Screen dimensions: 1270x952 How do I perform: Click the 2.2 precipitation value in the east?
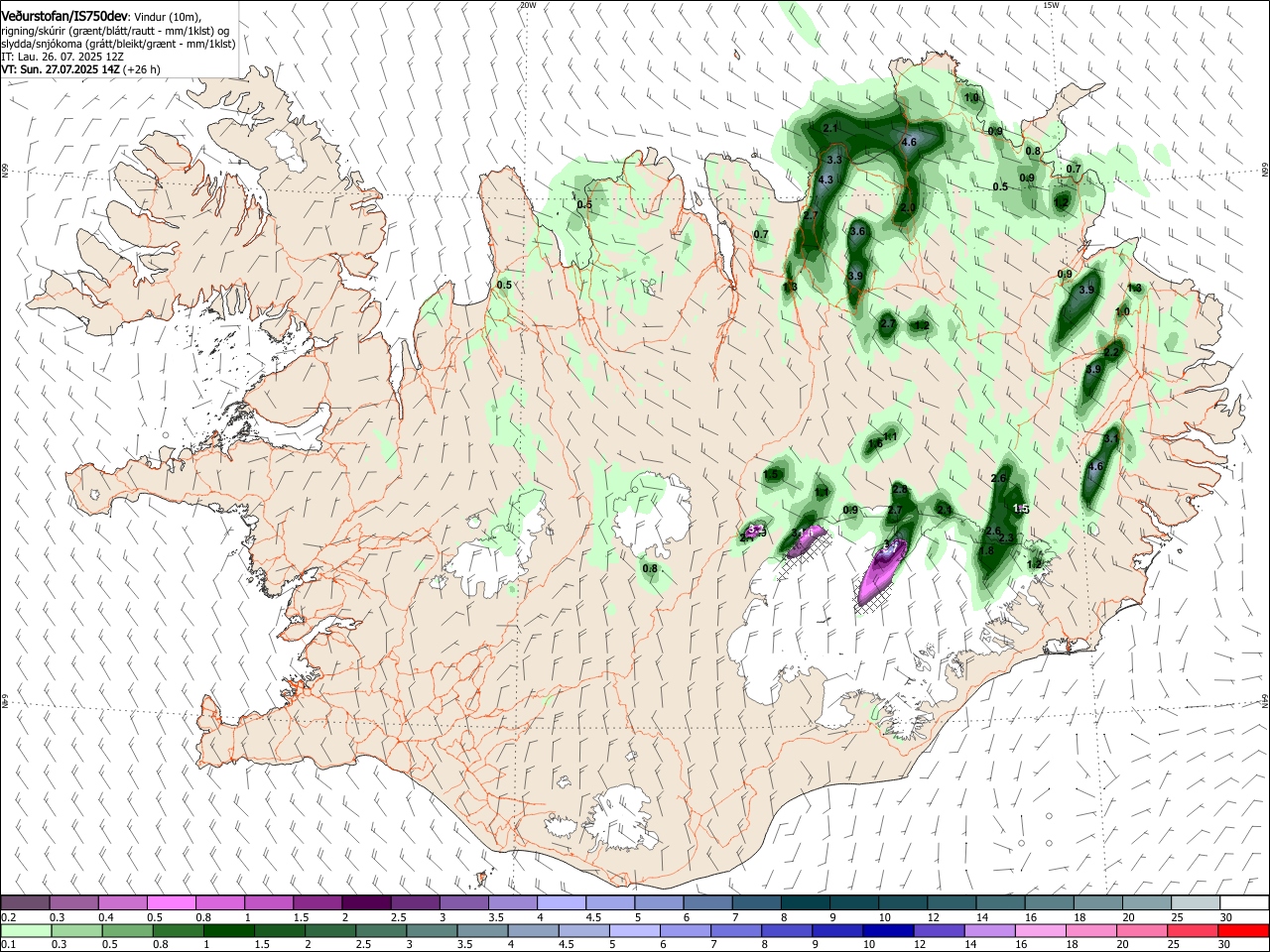tap(1112, 352)
